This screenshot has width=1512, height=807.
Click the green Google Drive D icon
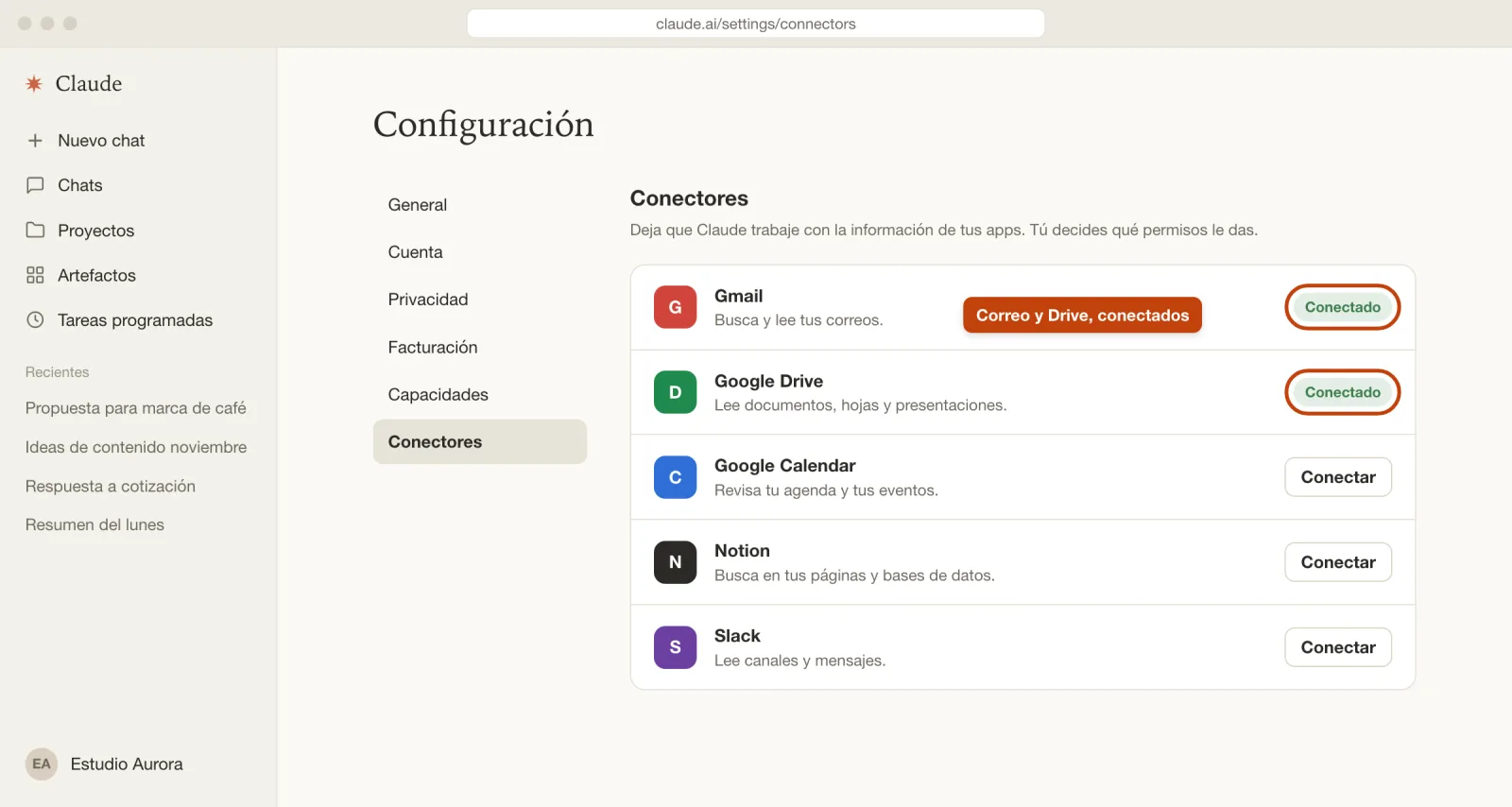pos(675,392)
